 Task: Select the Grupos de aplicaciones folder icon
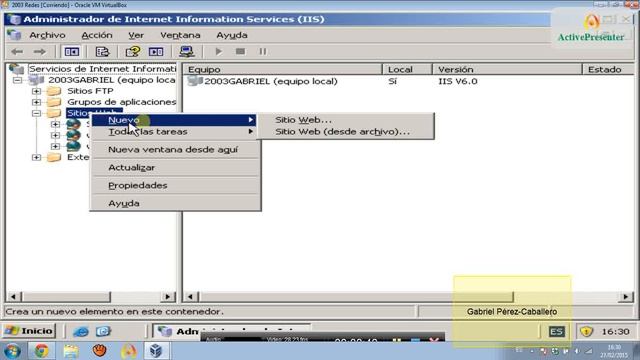(x=54, y=102)
